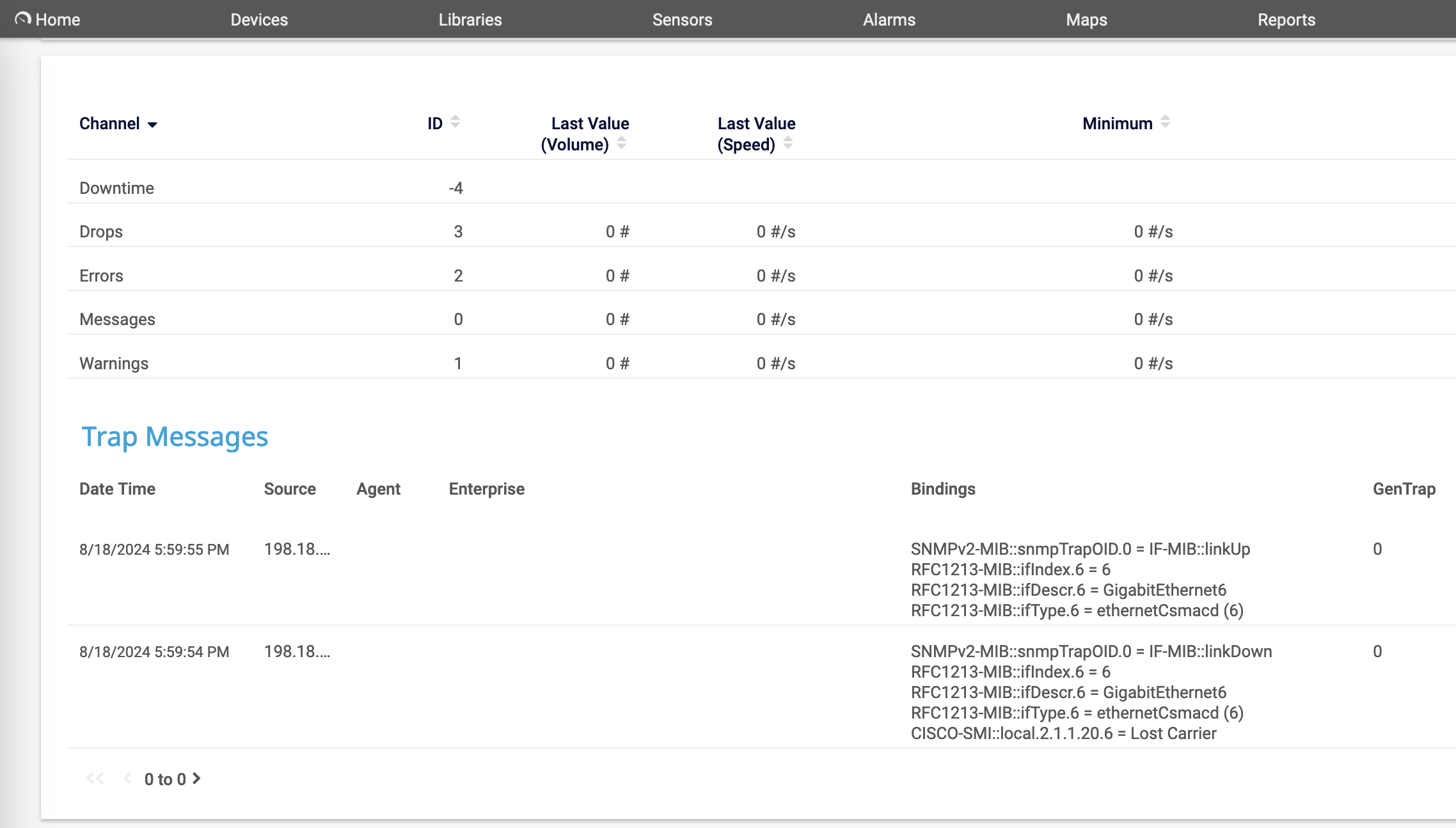Sort by ID column arrows
This screenshot has width=1456, height=828.
[x=455, y=122]
